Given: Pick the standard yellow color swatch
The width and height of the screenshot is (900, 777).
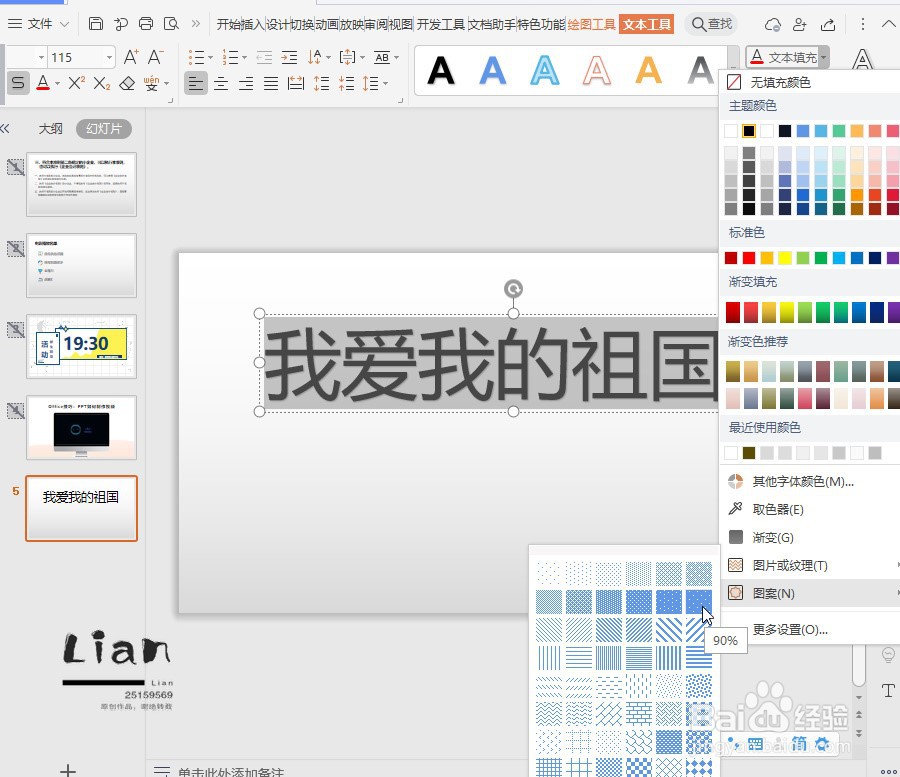Looking at the screenshot, I should click(x=785, y=258).
